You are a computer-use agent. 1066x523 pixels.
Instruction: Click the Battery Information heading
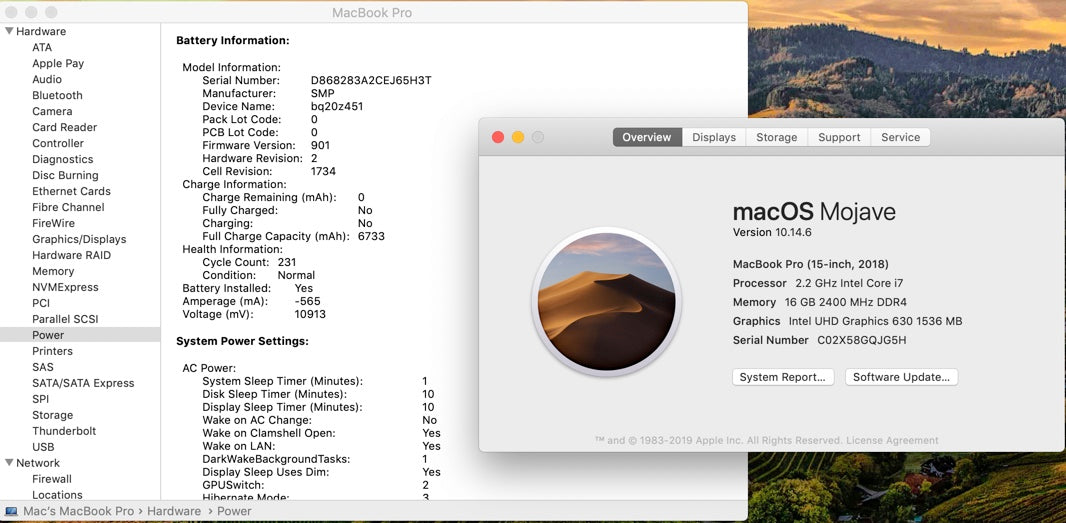point(233,41)
